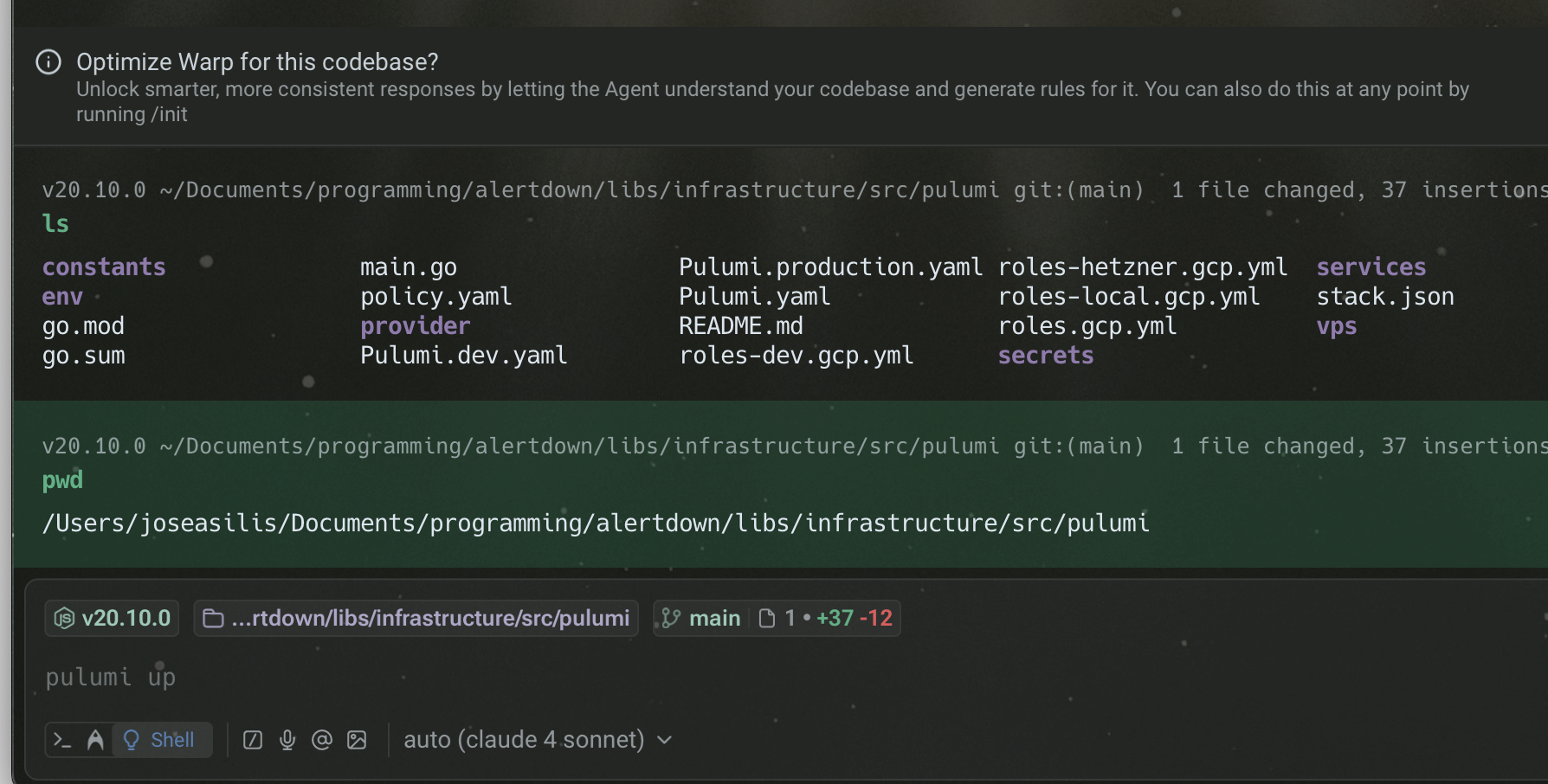The image size is (1548, 784).
Task: Click the provider directory name
Action: tap(416, 326)
